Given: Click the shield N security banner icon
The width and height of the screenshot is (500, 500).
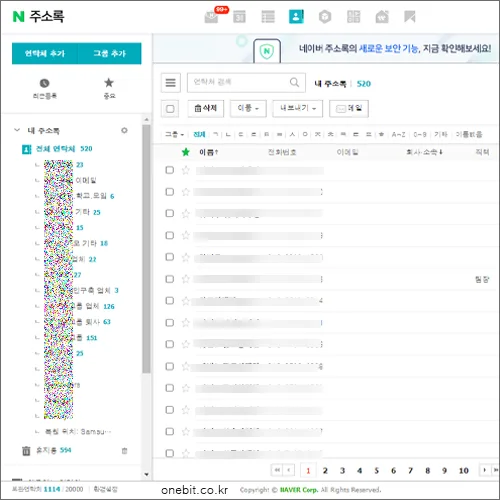Looking at the screenshot, I should (x=267, y=51).
